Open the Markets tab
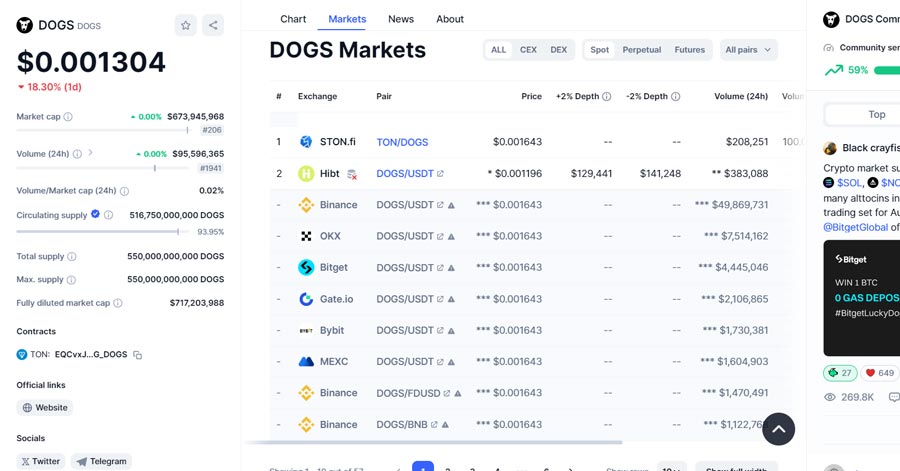Image resolution: width=900 pixels, height=471 pixels. 347,19
